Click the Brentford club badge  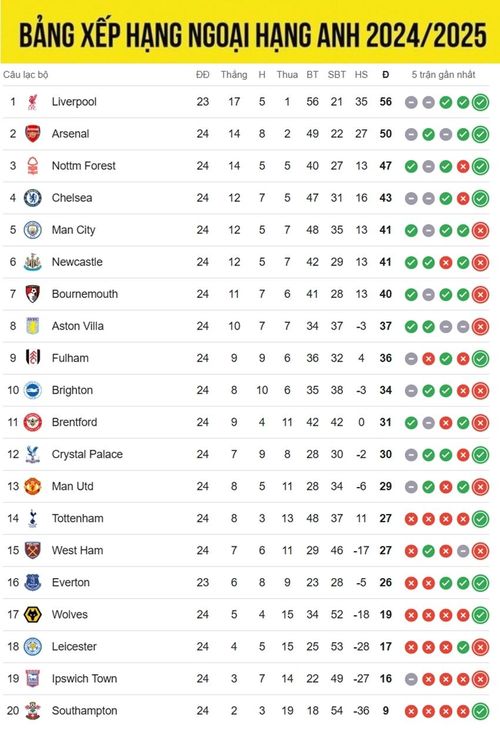33,422
